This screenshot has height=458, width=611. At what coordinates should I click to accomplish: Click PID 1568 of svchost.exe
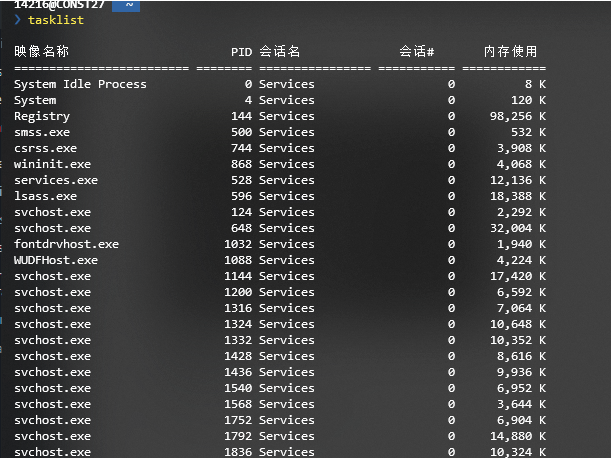(x=238, y=404)
